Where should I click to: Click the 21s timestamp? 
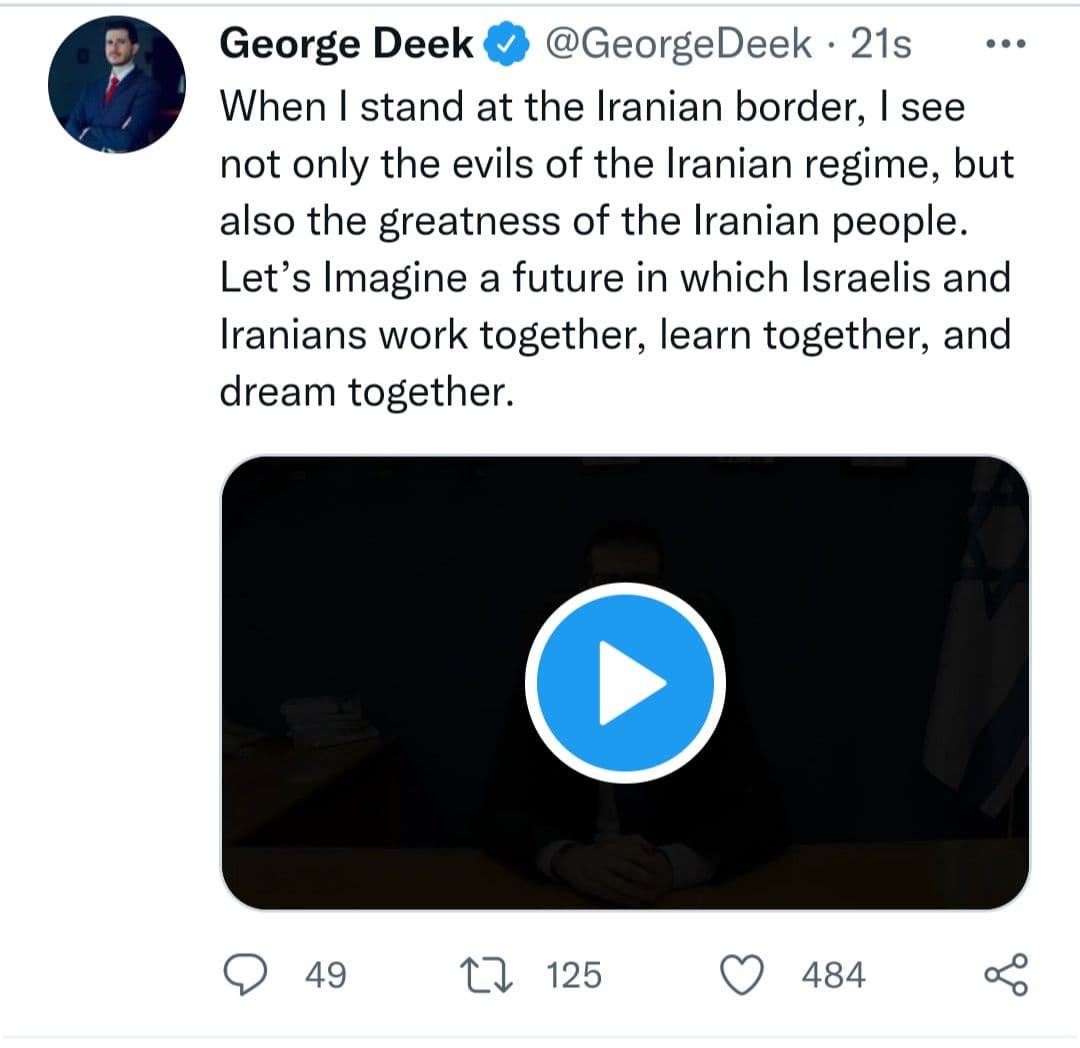pos(881,45)
